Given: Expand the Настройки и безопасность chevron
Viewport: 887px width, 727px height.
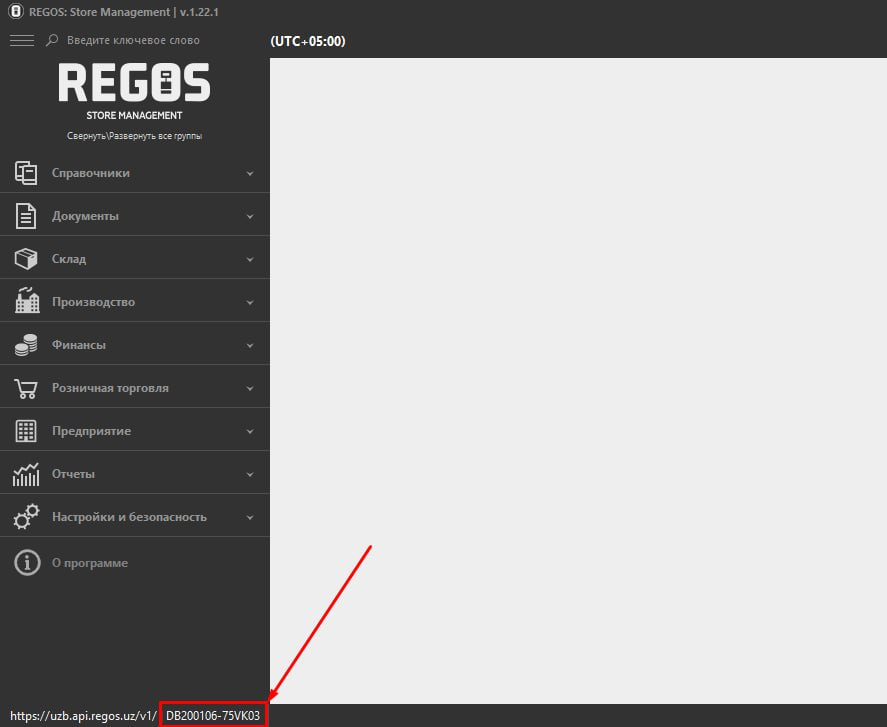Looking at the screenshot, I should (249, 517).
